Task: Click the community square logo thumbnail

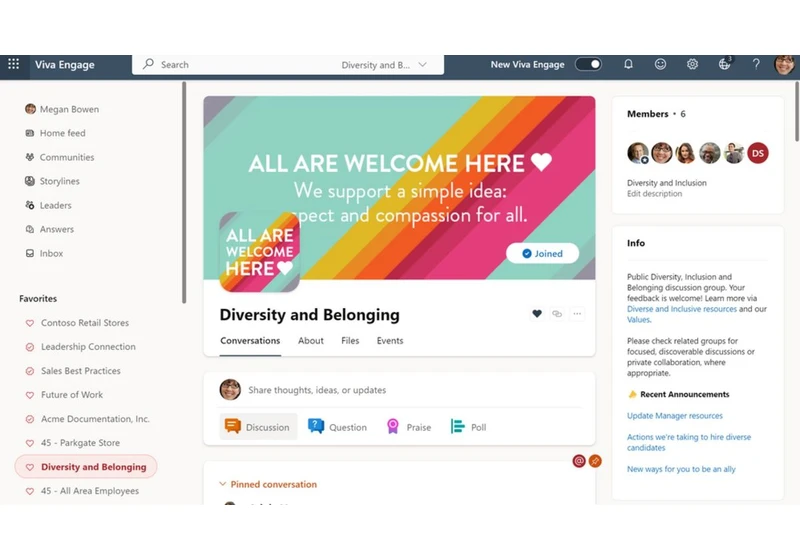Action: pyautogui.click(x=259, y=252)
